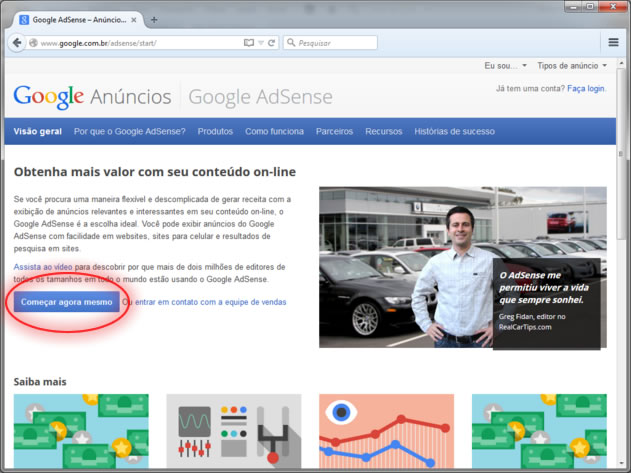Screen dimensions: 631x473
Task: Open the 'Visão geral' nav item
Action: 37,131
